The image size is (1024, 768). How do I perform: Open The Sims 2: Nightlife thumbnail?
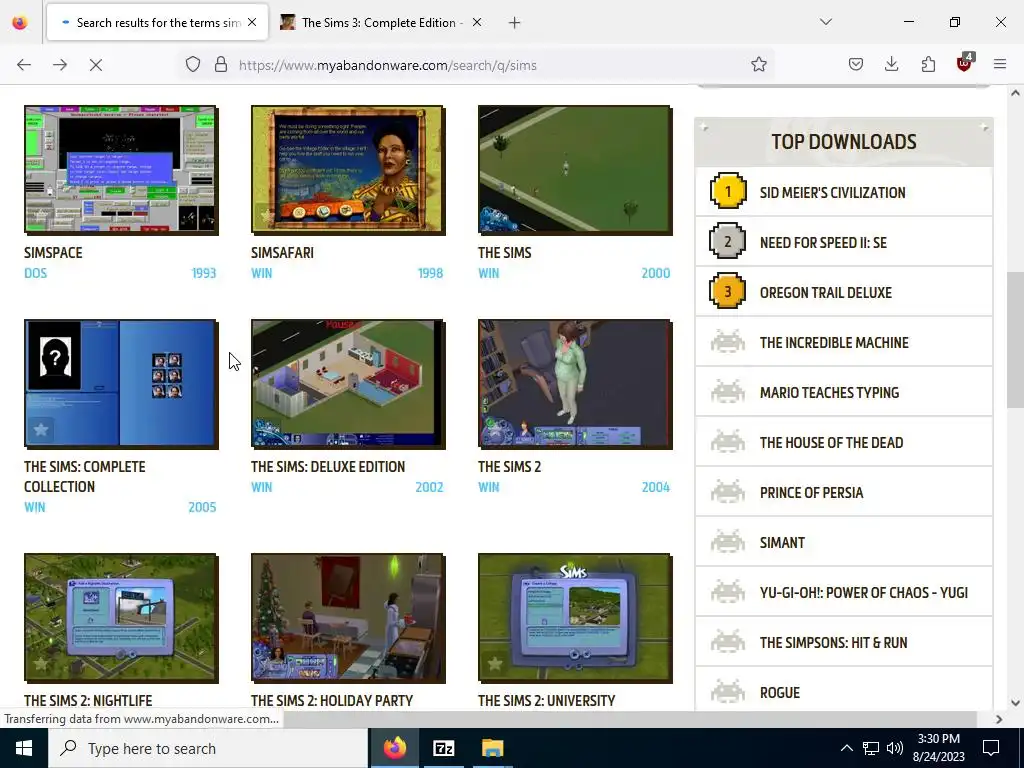click(121, 618)
